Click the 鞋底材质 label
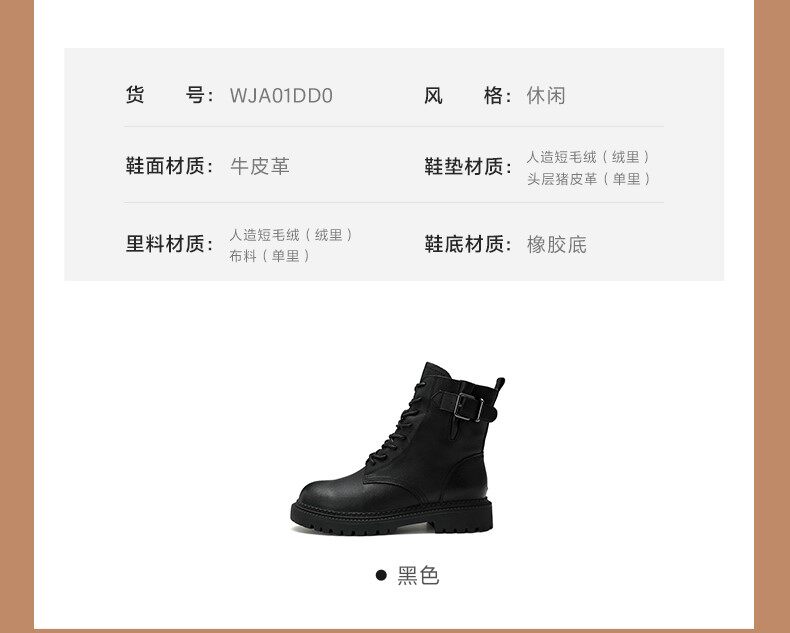The height and width of the screenshot is (633, 790). (x=468, y=244)
